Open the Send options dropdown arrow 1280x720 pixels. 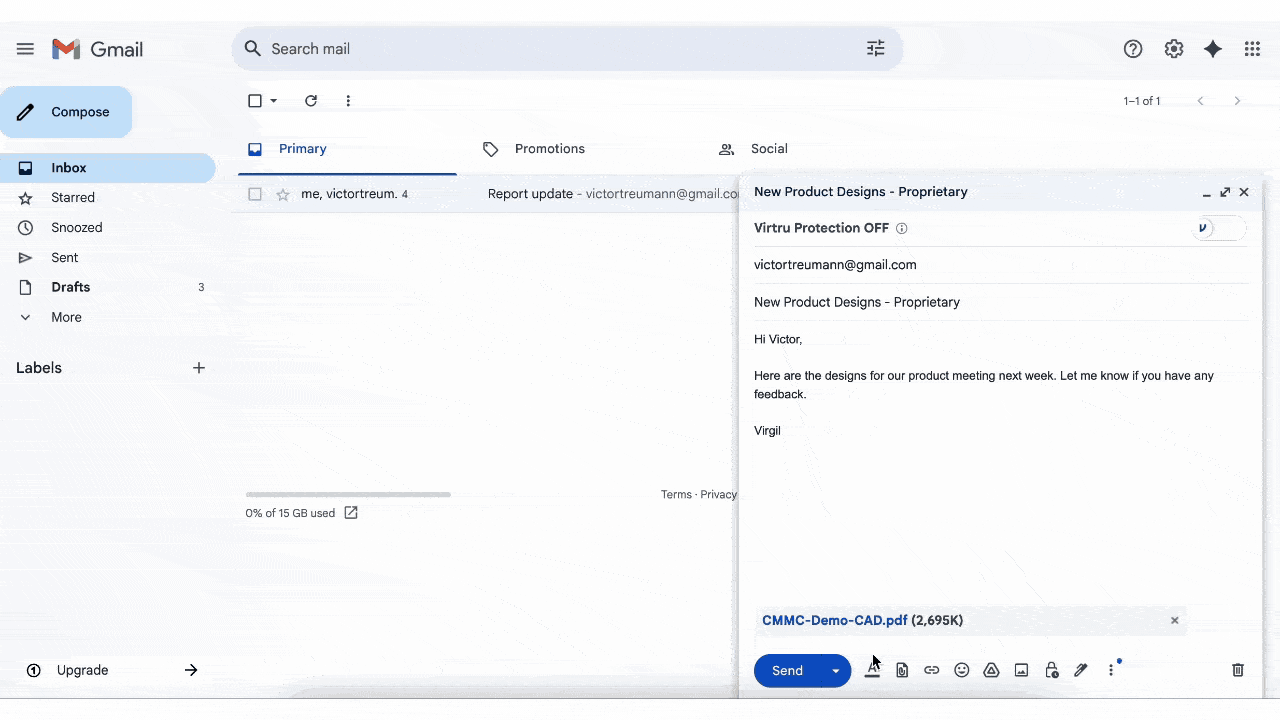pyautogui.click(x=836, y=670)
